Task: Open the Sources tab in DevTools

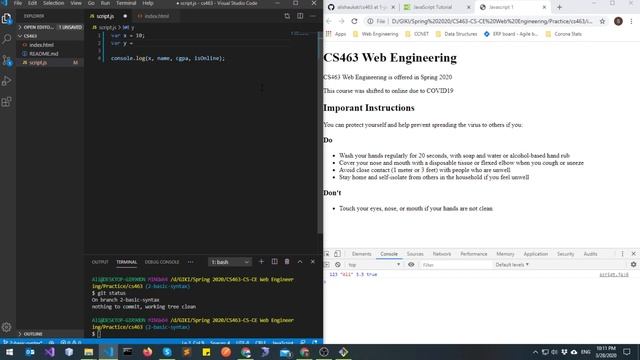Action: click(415, 254)
